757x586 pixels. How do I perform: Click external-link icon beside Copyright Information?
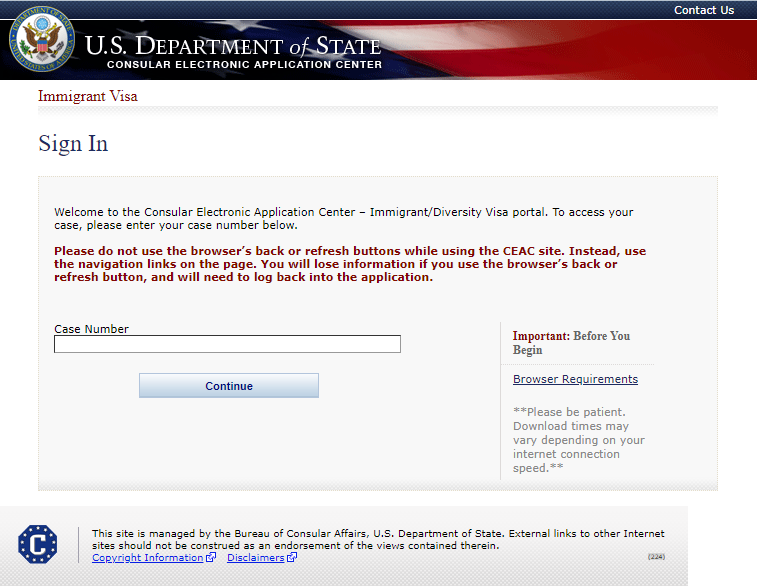coord(211,558)
